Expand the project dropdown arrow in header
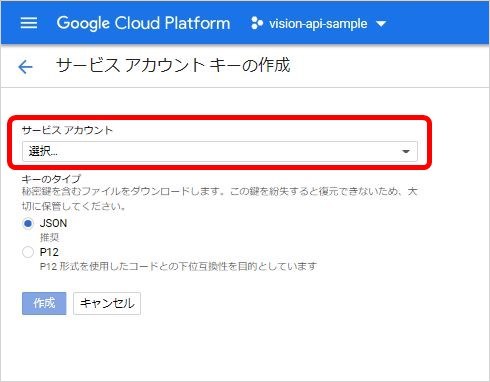Image resolution: width=490 pixels, height=382 pixels. 381,24
